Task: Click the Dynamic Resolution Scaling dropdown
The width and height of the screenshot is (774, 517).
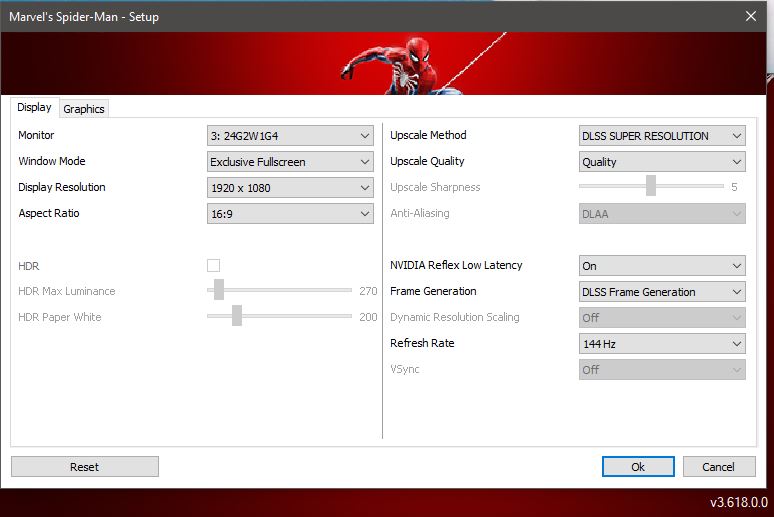Action: (662, 318)
